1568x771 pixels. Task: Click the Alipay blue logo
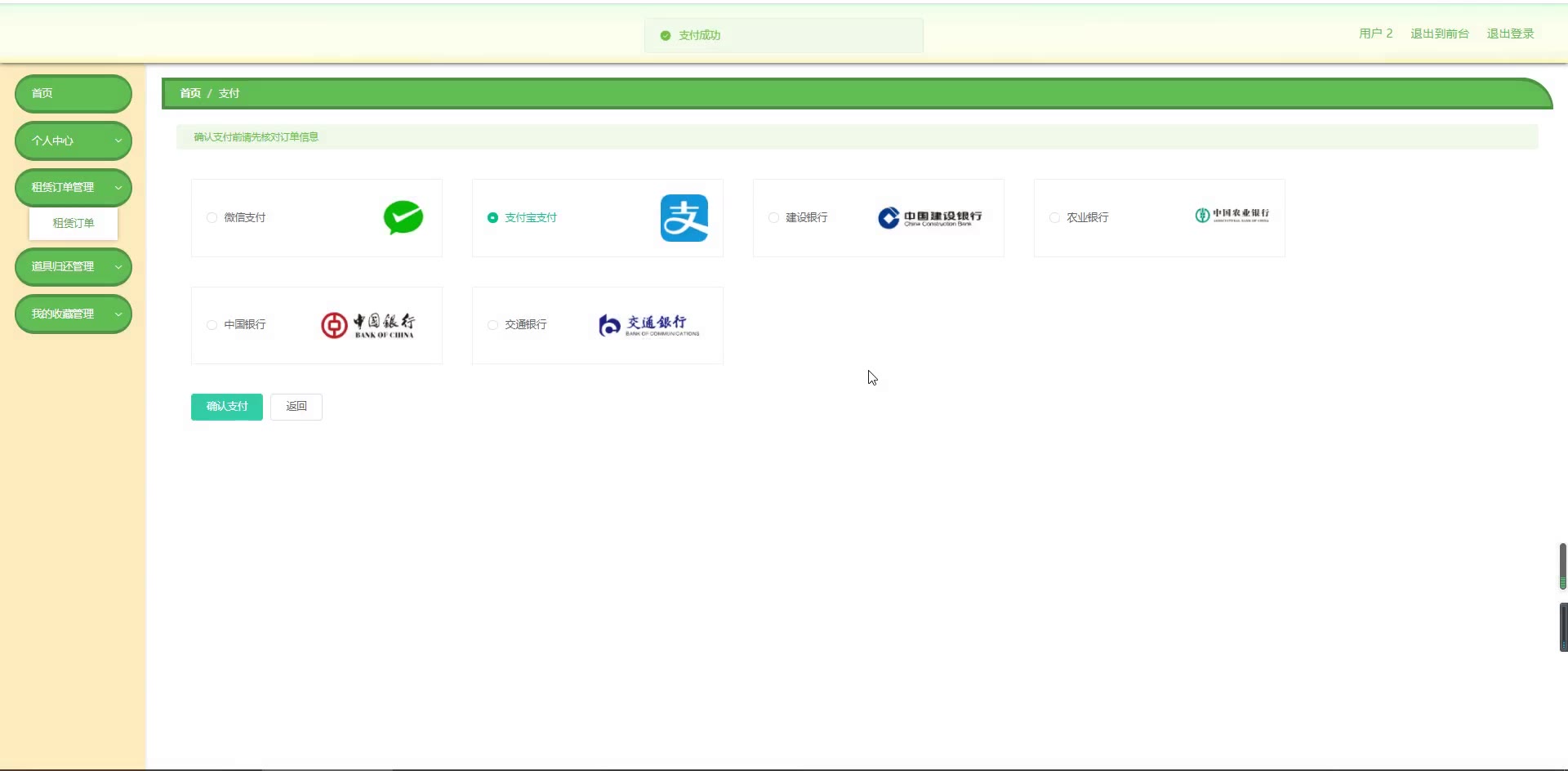pyautogui.click(x=684, y=218)
